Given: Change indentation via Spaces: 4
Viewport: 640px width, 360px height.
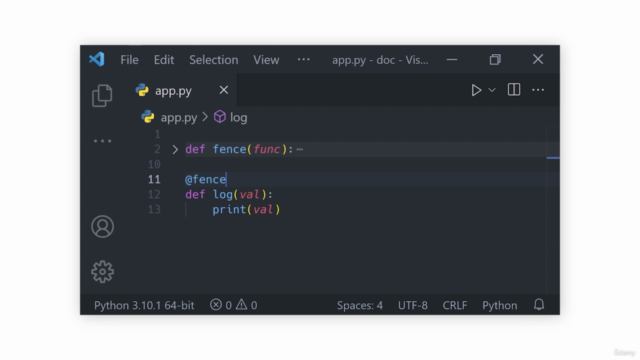Looking at the screenshot, I should (360, 305).
